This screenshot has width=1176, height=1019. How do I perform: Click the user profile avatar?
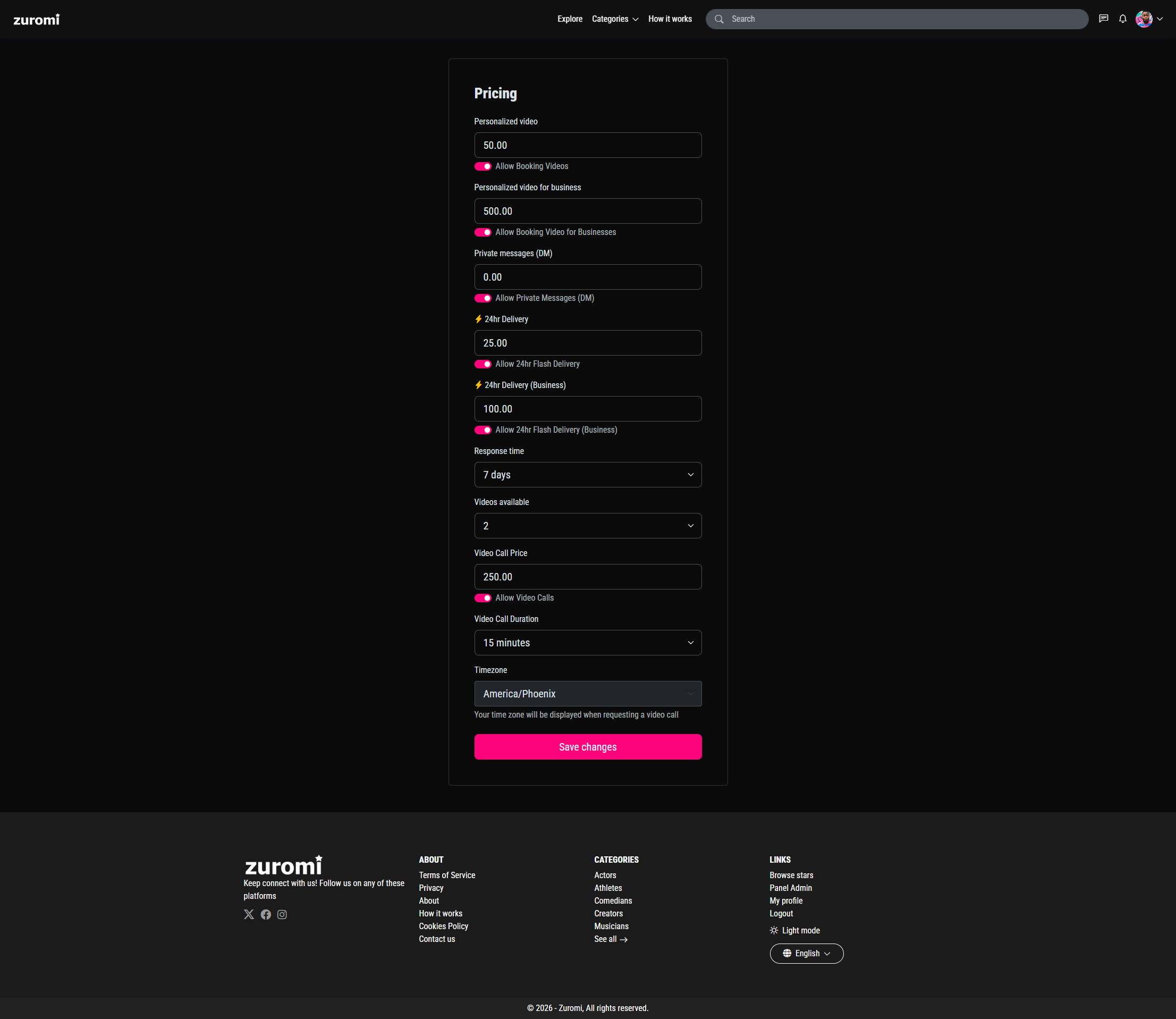click(x=1144, y=19)
